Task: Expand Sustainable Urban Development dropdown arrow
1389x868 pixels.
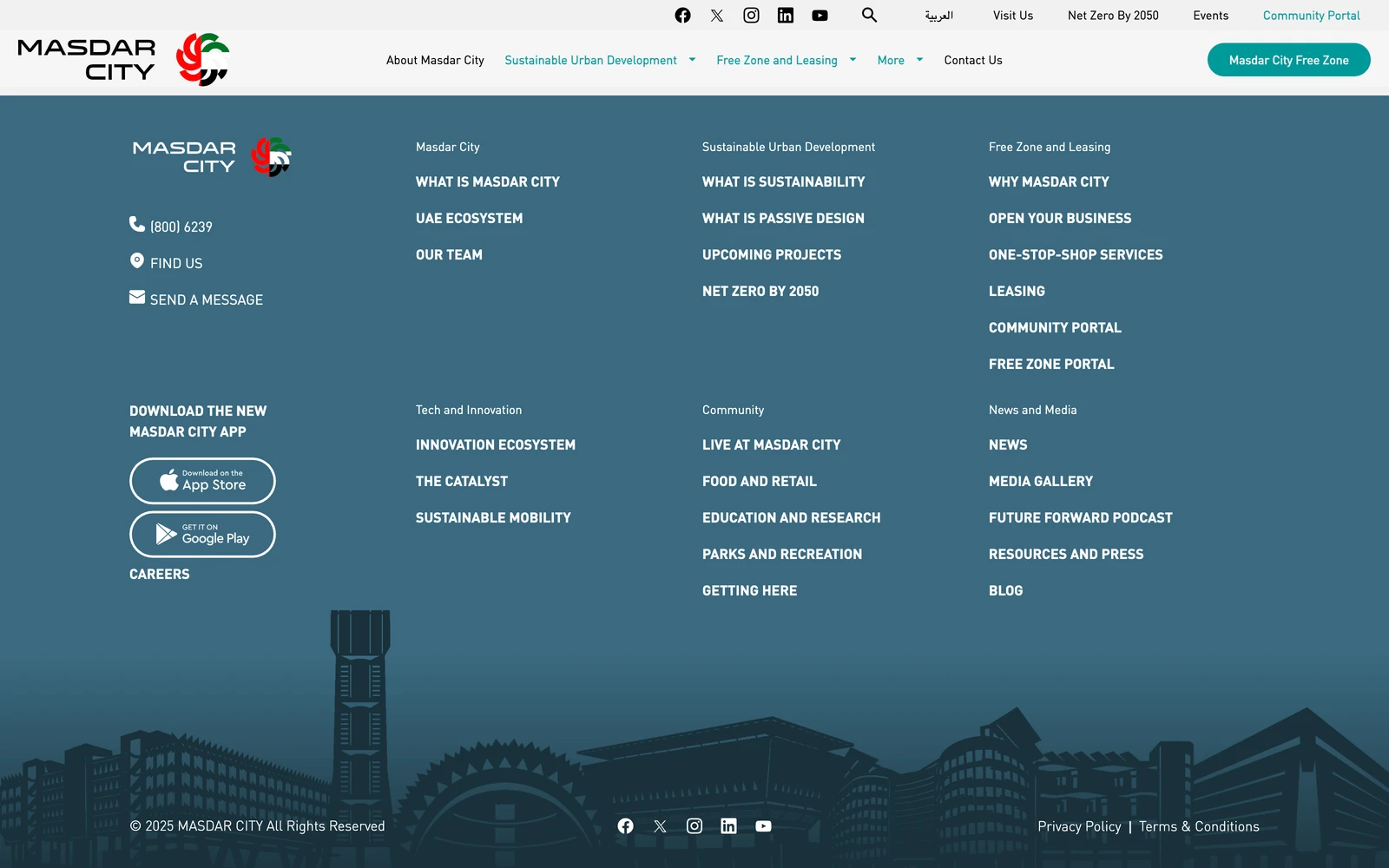Action: [x=692, y=60]
